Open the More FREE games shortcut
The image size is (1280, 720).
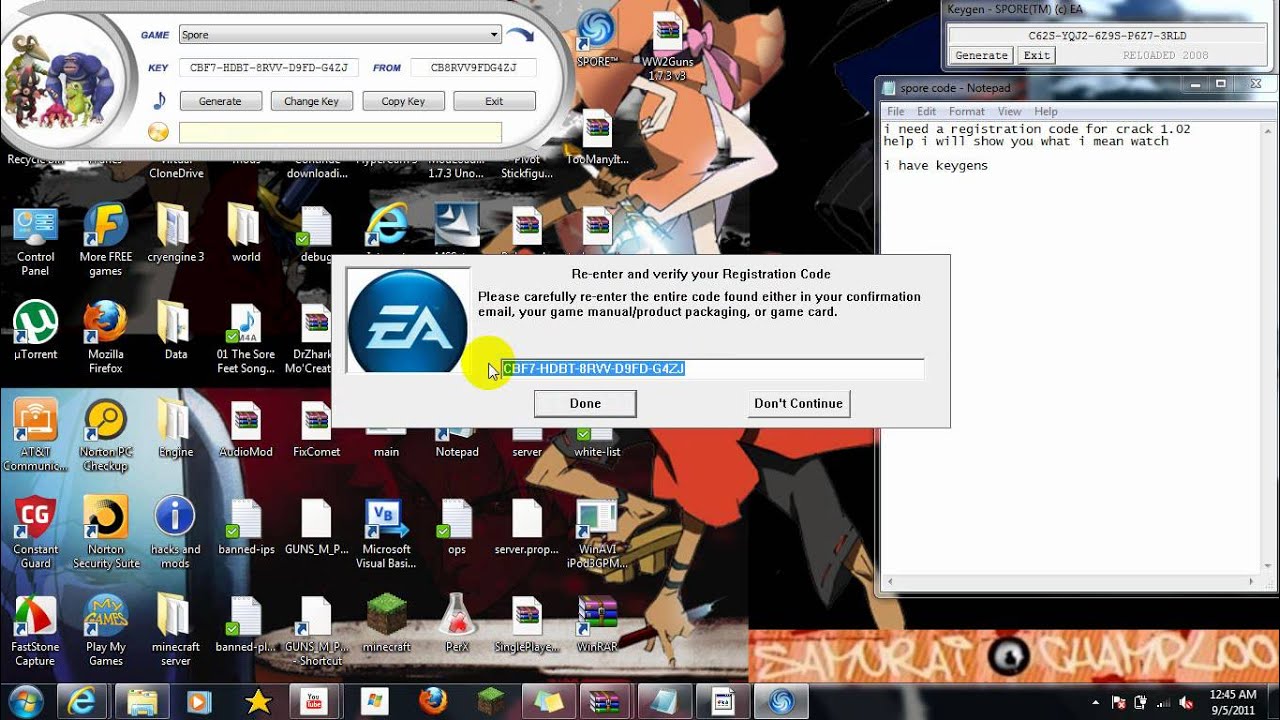[106, 242]
